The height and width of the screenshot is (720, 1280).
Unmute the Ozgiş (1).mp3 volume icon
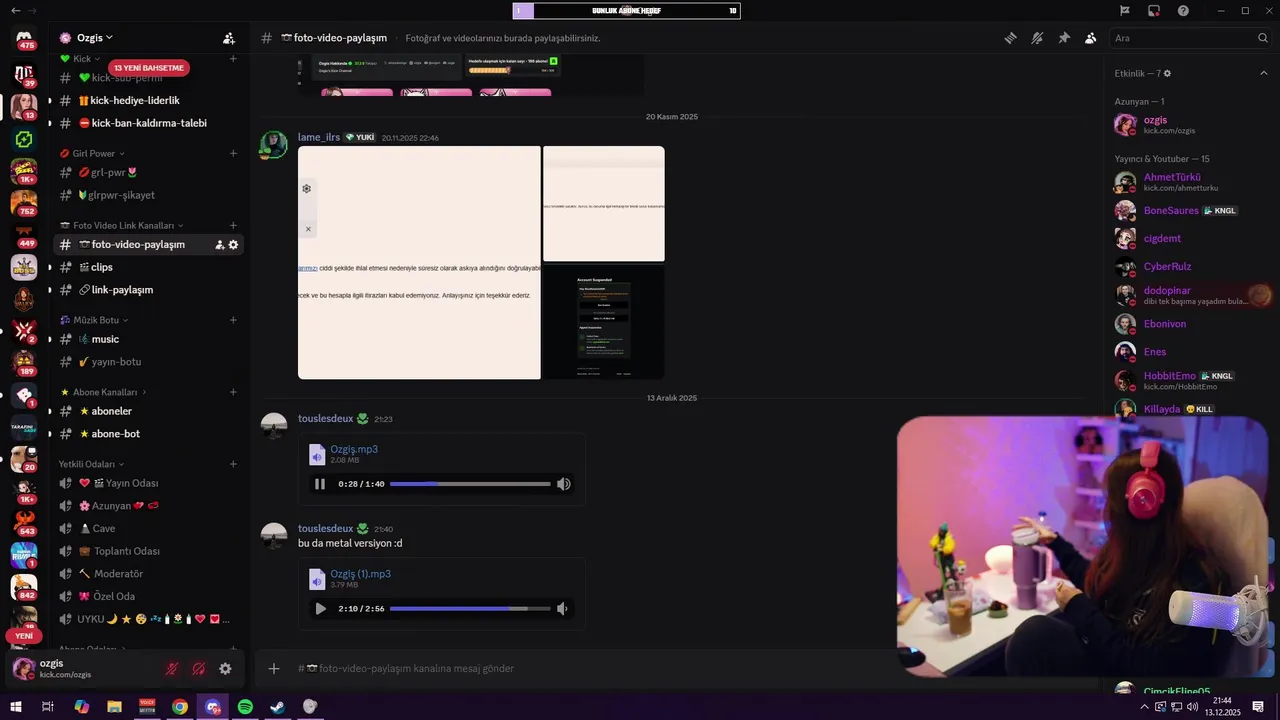(x=562, y=609)
